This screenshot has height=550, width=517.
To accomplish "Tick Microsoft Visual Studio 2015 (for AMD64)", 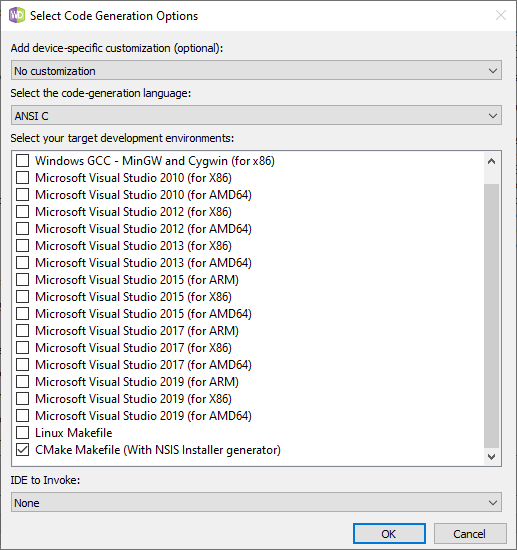I will point(22,314).
